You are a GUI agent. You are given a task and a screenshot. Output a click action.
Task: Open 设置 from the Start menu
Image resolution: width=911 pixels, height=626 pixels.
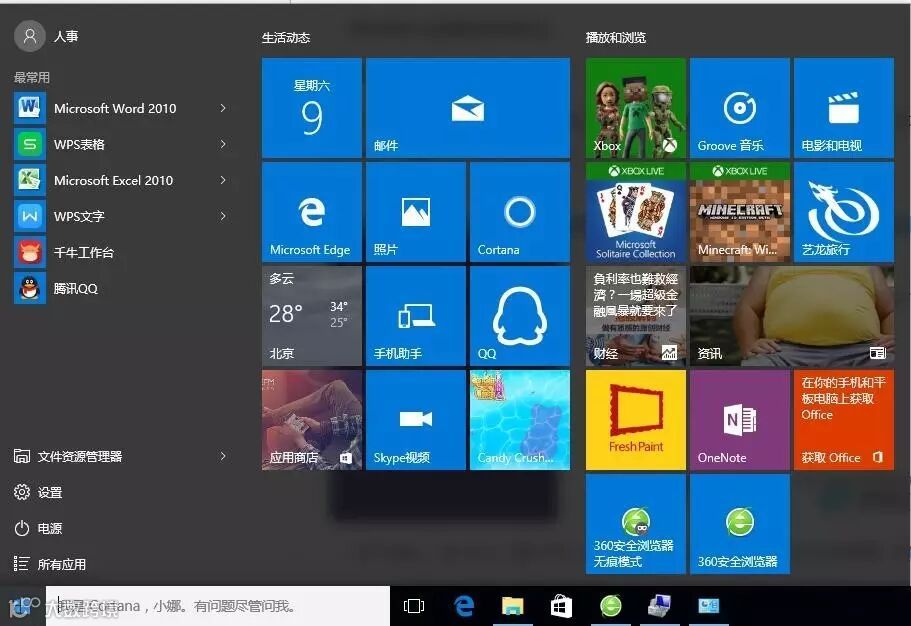(x=38, y=492)
